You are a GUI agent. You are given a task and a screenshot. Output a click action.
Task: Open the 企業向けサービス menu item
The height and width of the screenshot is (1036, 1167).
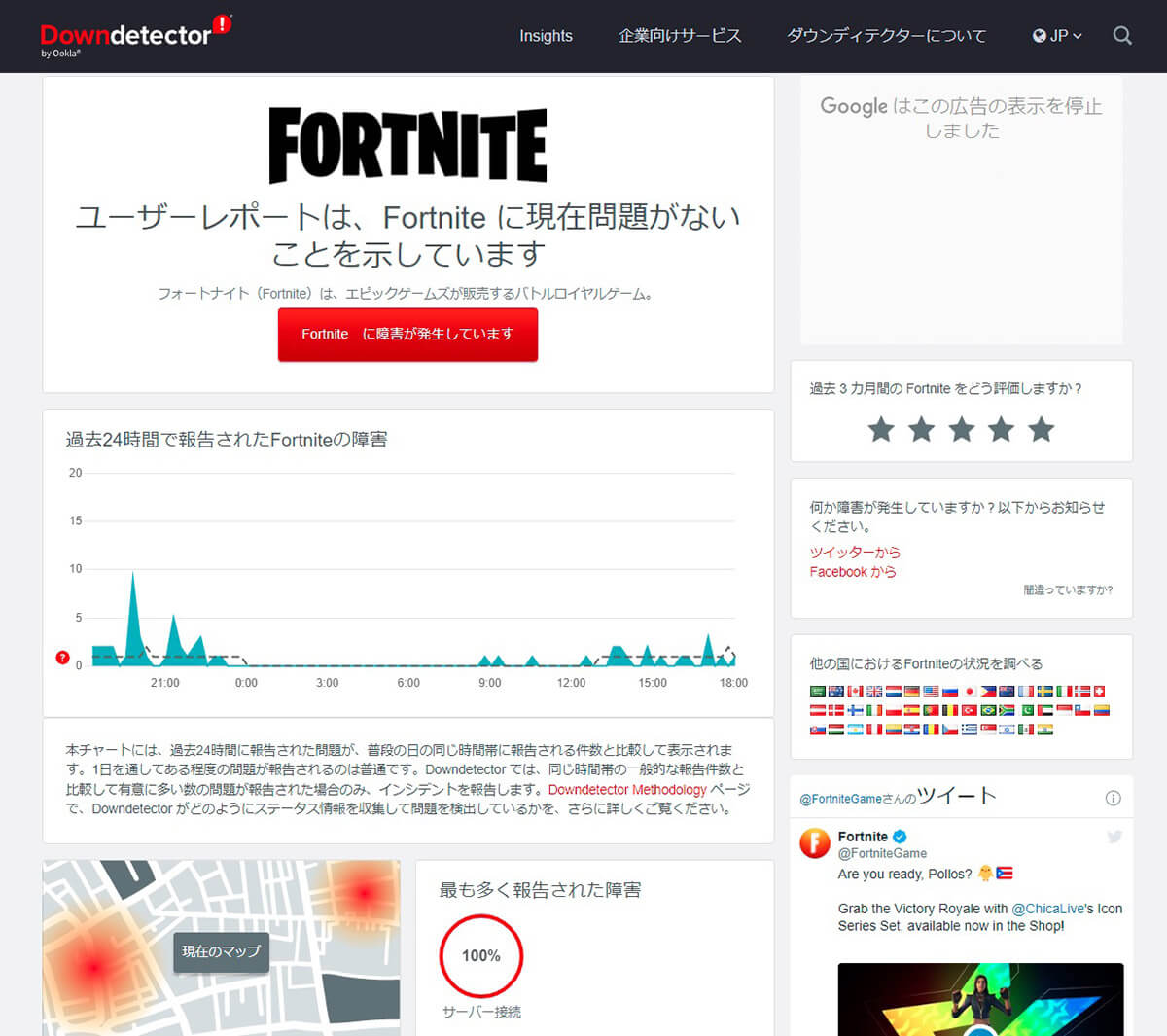(680, 36)
